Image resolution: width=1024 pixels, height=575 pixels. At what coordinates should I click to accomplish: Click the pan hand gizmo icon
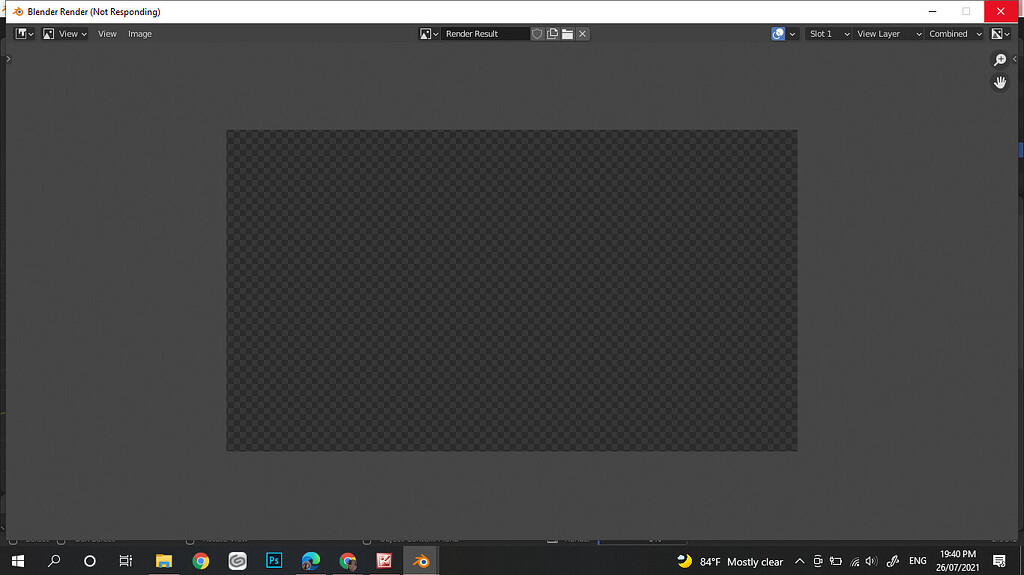coord(1000,83)
